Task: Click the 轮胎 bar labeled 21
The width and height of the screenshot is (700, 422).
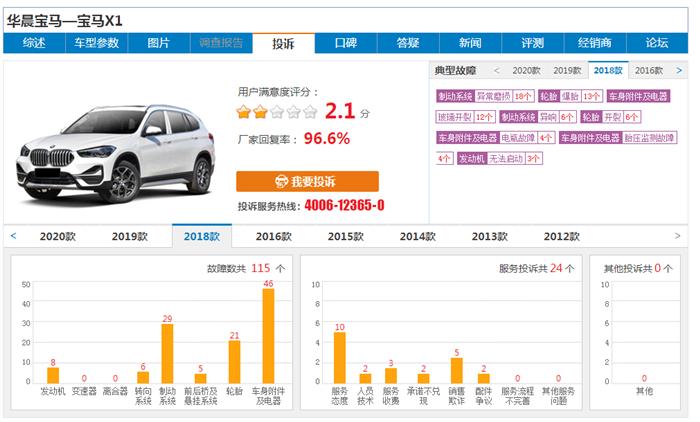Action: pyautogui.click(x=234, y=362)
